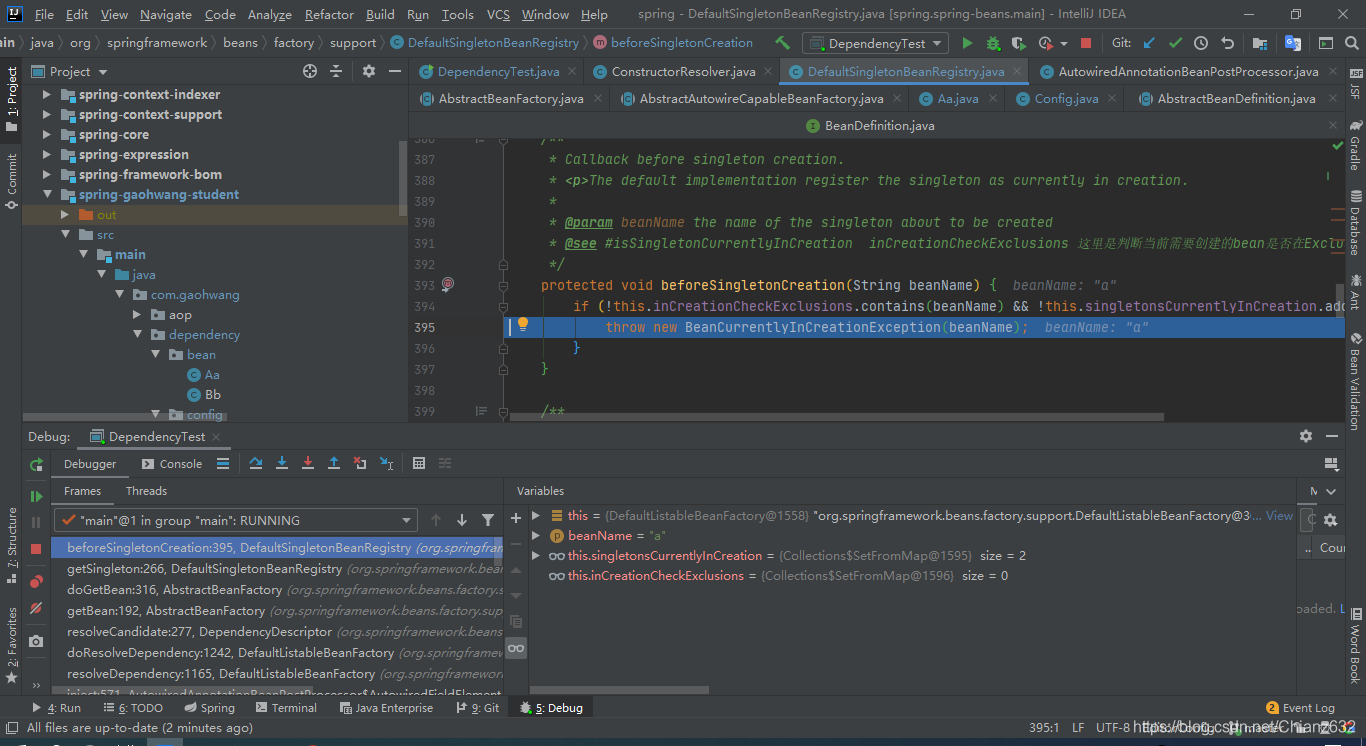Viewport: 1366px width, 746px height.
Task: Expand the aop package folder
Action: [x=137, y=315]
